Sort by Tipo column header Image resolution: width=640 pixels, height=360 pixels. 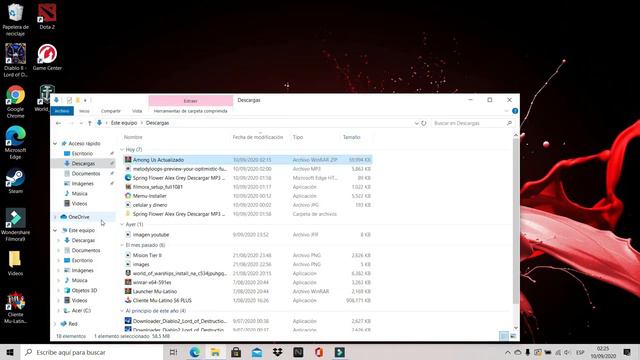click(x=298, y=138)
